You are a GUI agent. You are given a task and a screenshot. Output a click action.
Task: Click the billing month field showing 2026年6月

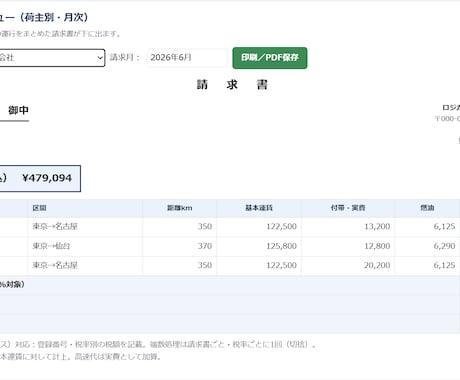(187, 58)
